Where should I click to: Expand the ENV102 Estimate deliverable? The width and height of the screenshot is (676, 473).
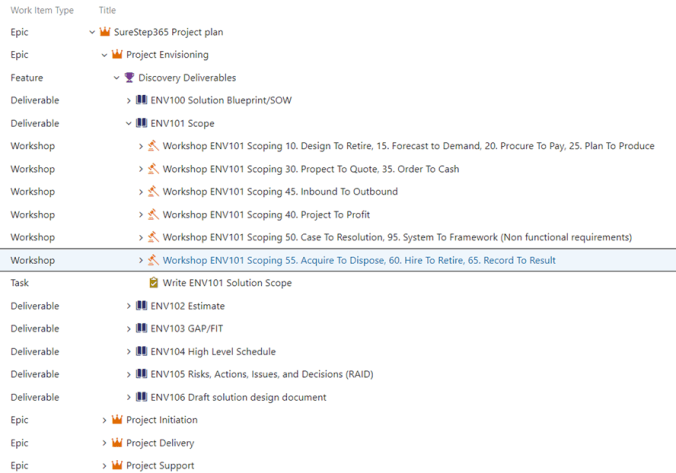pos(129,306)
